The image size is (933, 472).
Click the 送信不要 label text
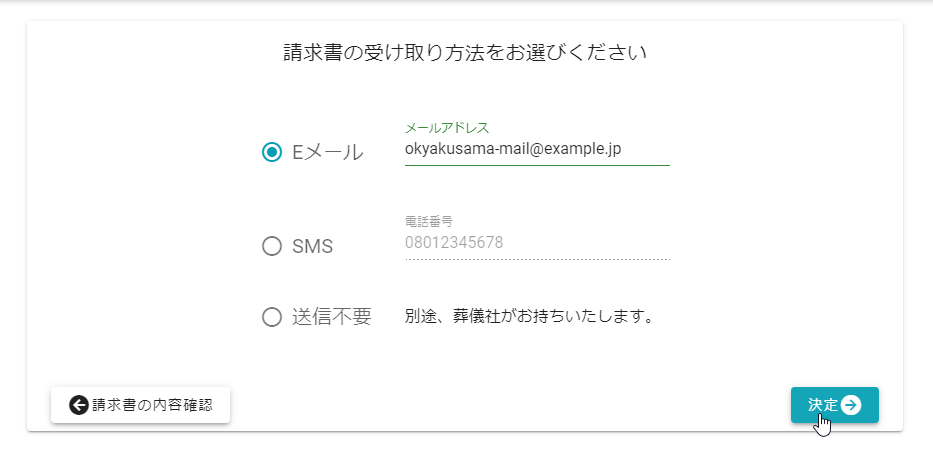[332, 317]
